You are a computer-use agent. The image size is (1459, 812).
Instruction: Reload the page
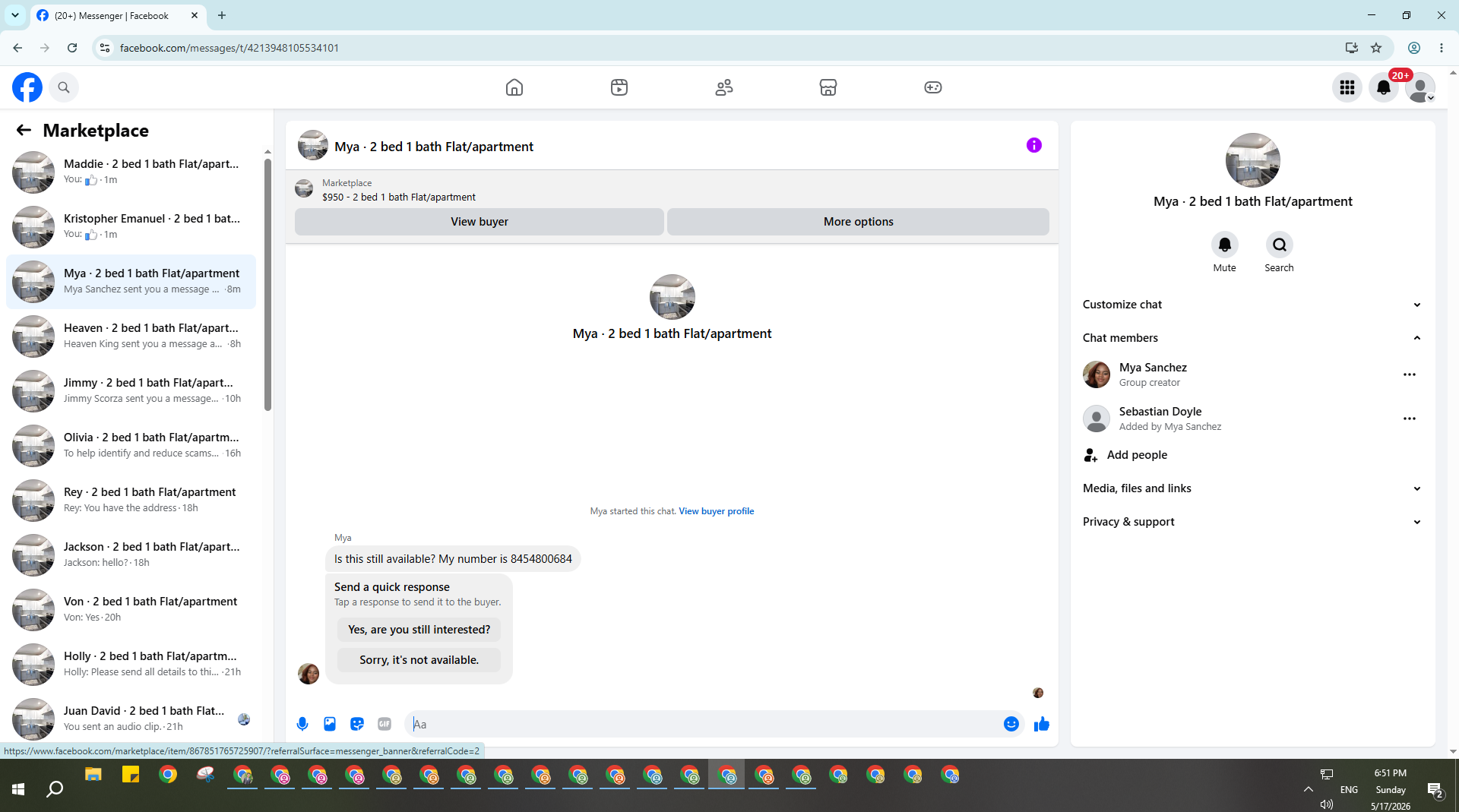pos(72,48)
